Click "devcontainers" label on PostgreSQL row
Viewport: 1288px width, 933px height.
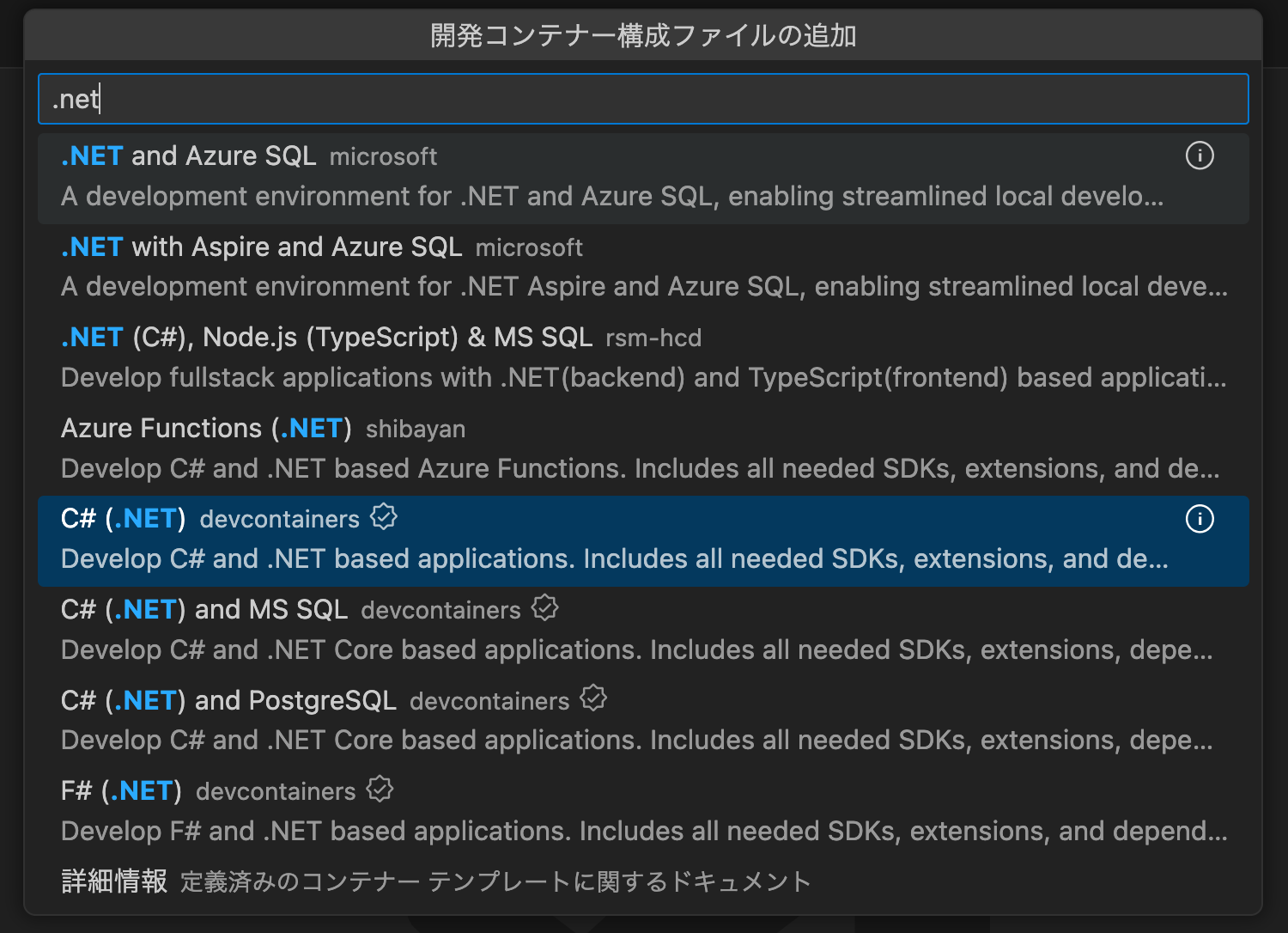(x=489, y=702)
